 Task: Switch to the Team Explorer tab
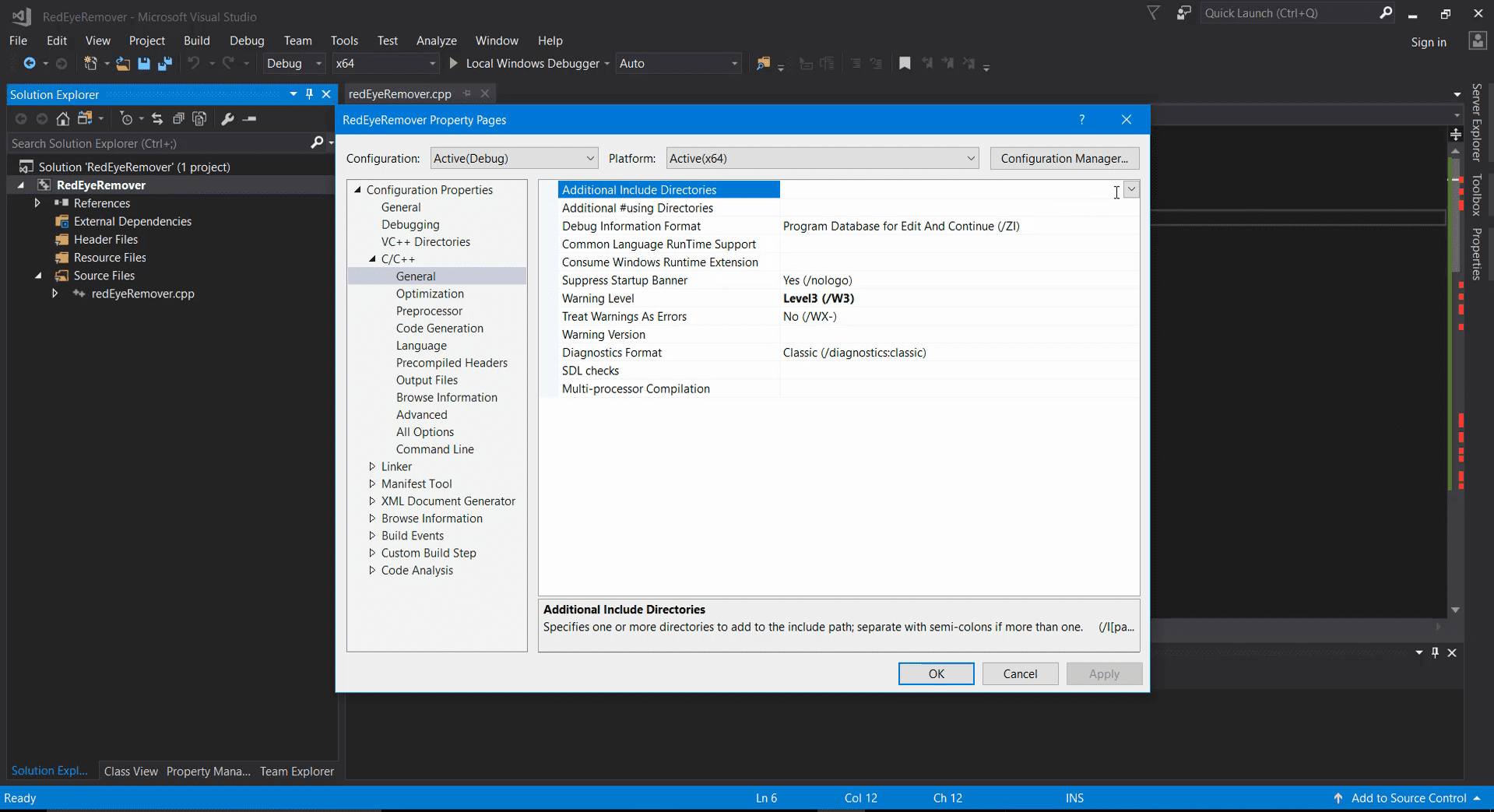coord(297,771)
